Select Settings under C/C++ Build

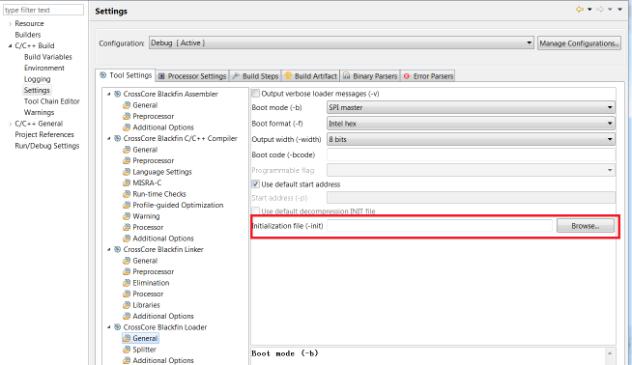[x=37, y=90]
